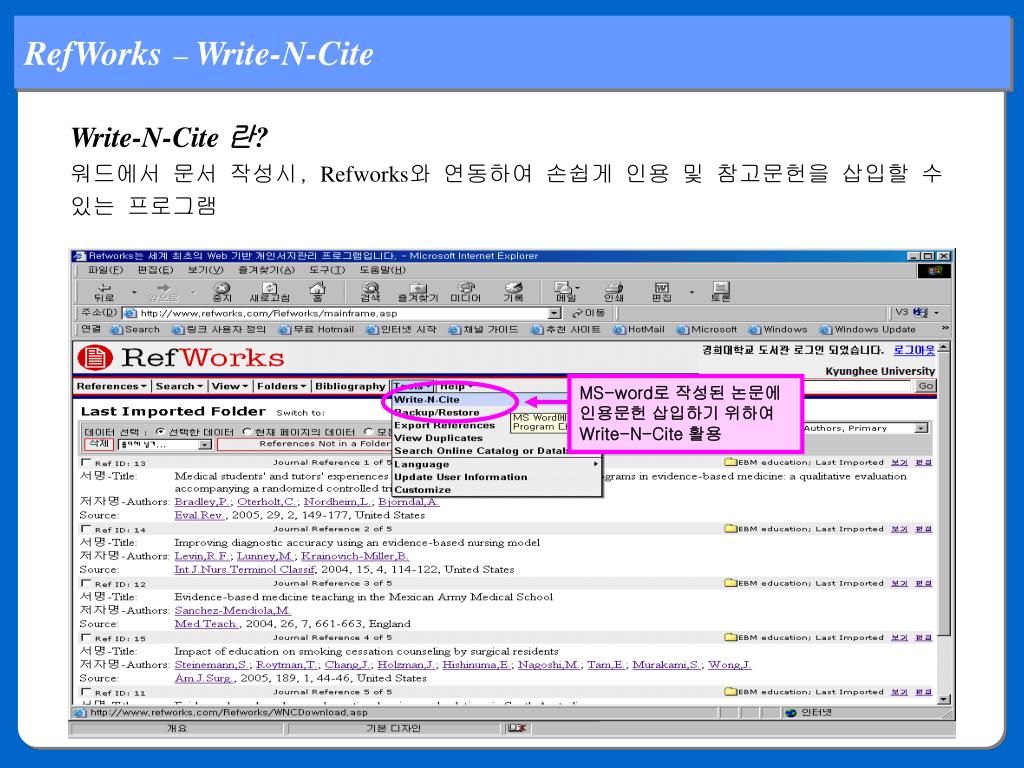Open the 편집(E) menu
This screenshot has width=1024, height=768.
[155, 270]
